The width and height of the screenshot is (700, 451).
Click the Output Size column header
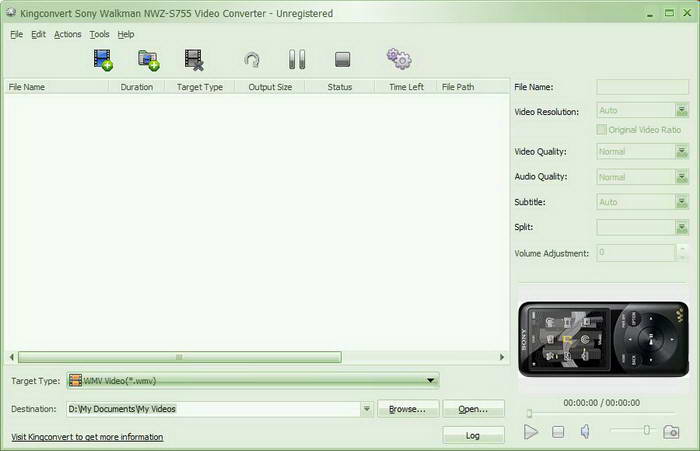270,87
